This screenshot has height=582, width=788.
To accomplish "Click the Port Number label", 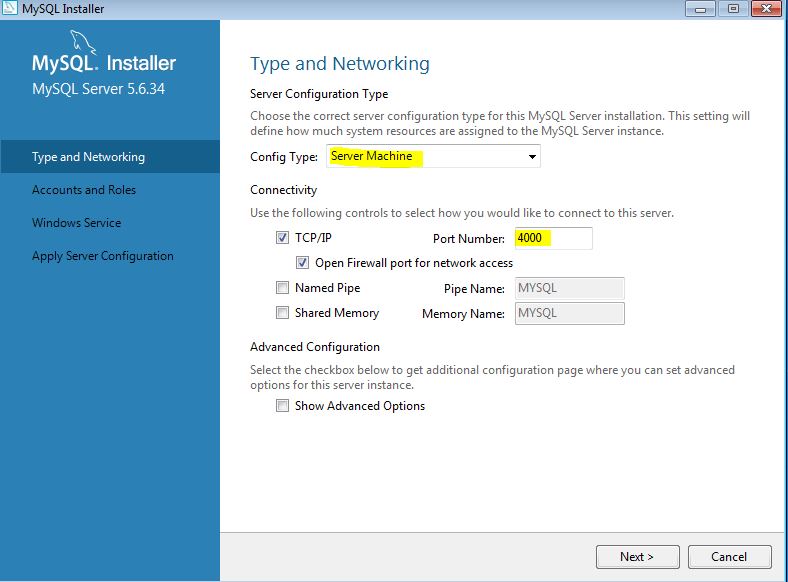I will pyautogui.click(x=469, y=239).
